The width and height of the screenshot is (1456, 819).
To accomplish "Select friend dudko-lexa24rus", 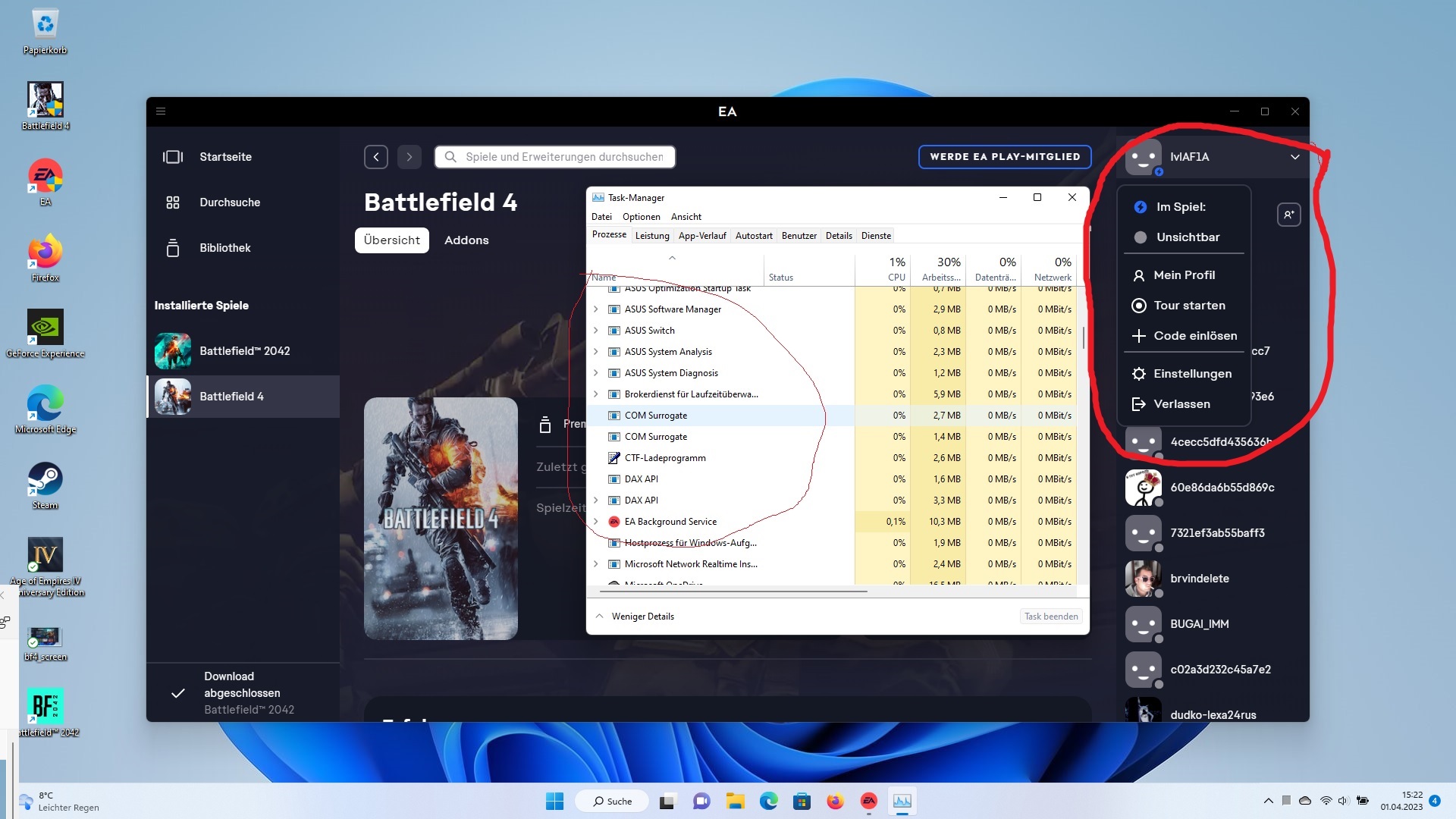I will [1213, 711].
